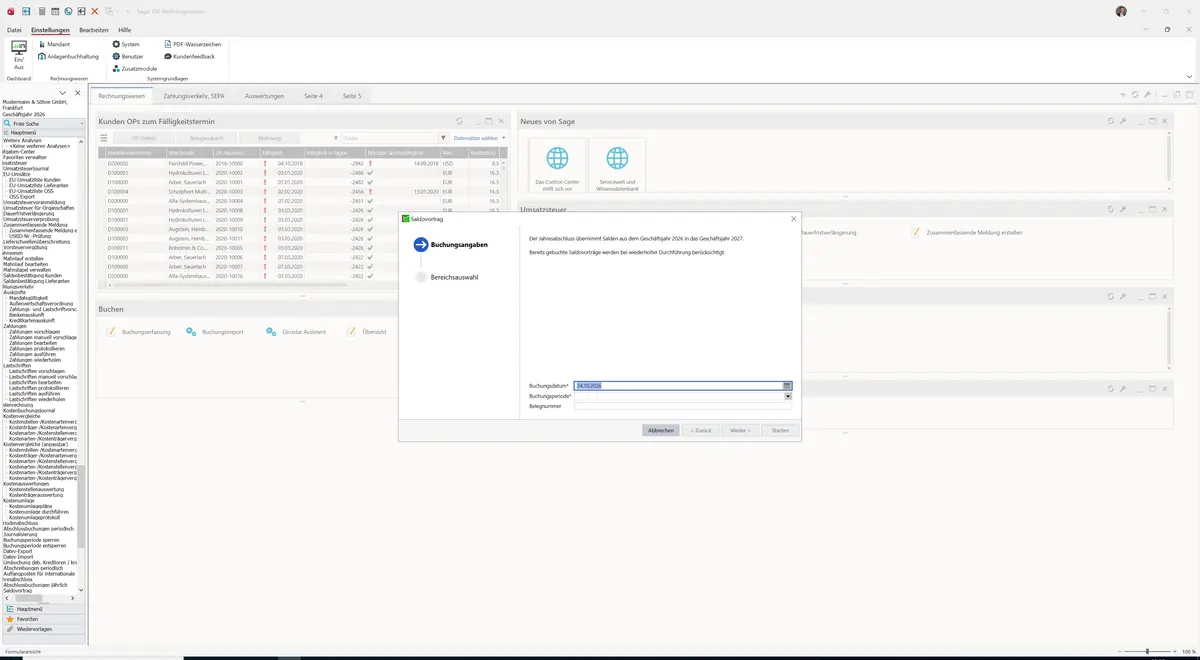Click Zusammenfassende Meldung erstellen link
This screenshot has width=1200, height=660.
tap(966, 232)
